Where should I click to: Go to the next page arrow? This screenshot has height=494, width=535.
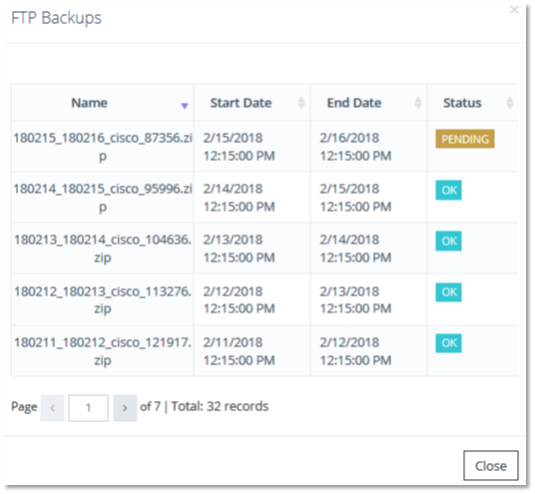pos(125,408)
